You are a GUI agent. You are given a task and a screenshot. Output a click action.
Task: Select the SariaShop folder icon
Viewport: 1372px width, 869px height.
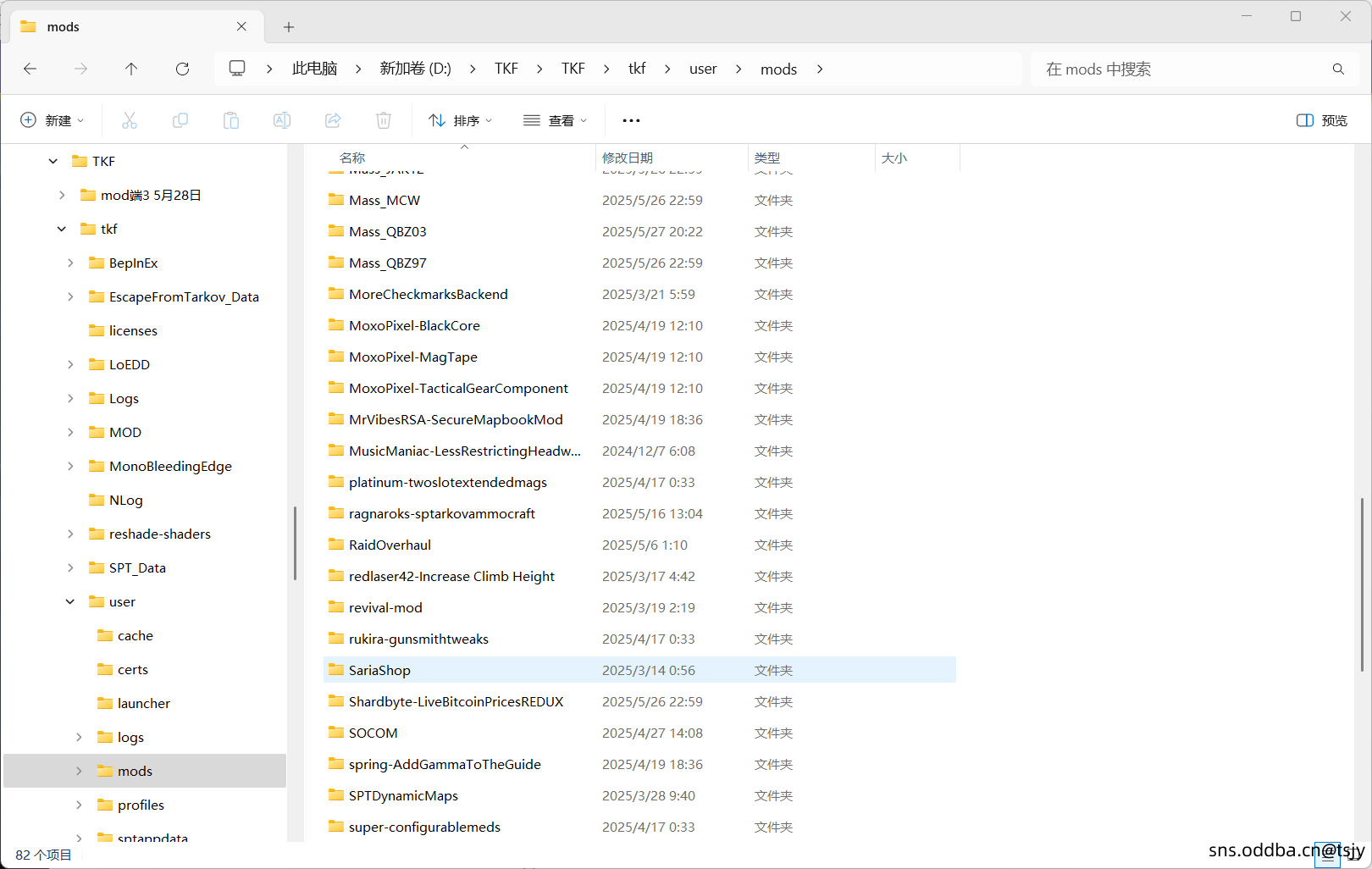(x=336, y=670)
